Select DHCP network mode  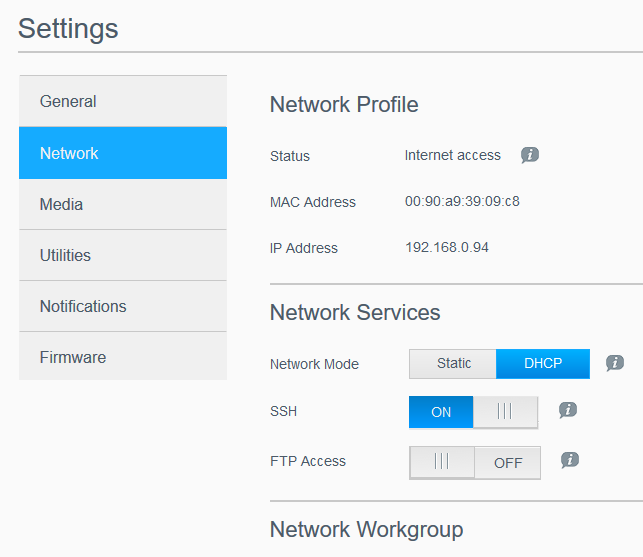543,363
